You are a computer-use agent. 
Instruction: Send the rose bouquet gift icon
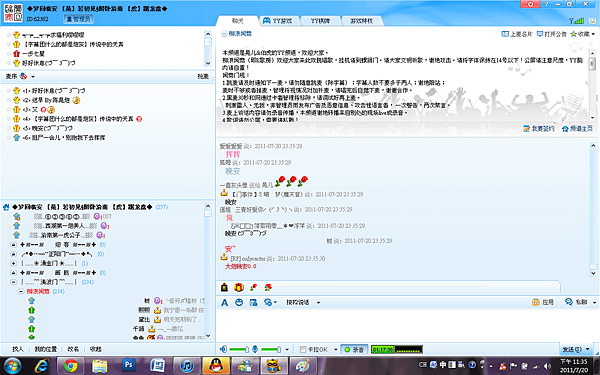point(268,287)
